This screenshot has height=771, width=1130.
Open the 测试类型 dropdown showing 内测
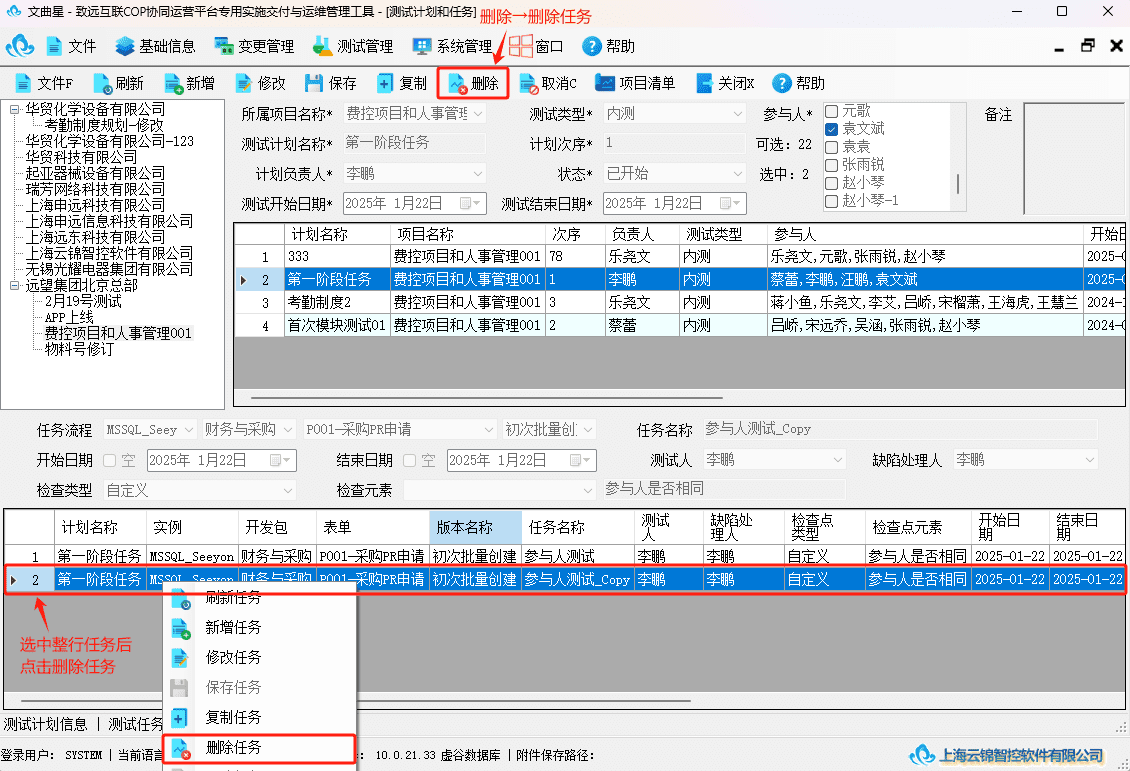(674, 114)
